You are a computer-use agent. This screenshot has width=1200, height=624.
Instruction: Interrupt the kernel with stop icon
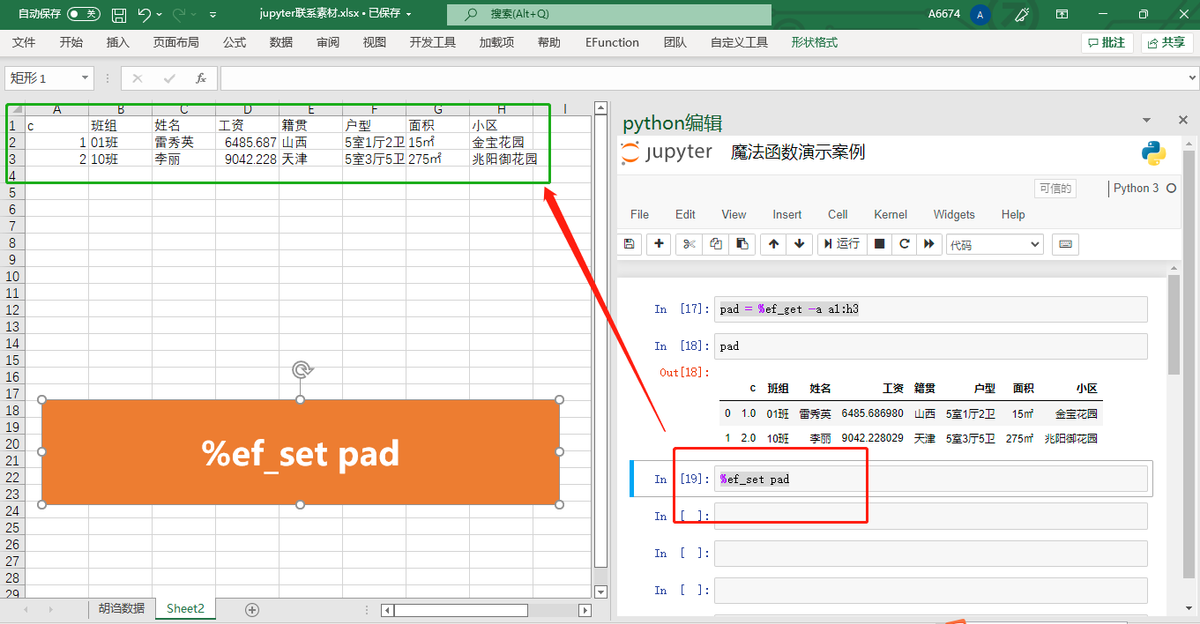(x=879, y=244)
